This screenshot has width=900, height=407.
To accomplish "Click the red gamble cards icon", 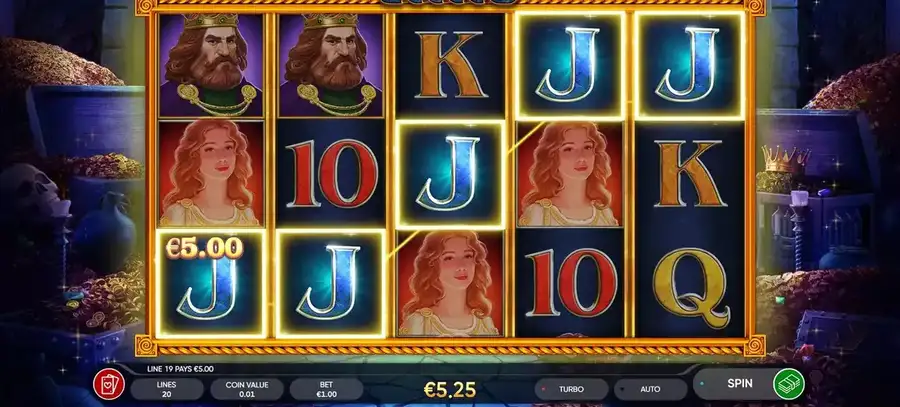I will point(109,385).
